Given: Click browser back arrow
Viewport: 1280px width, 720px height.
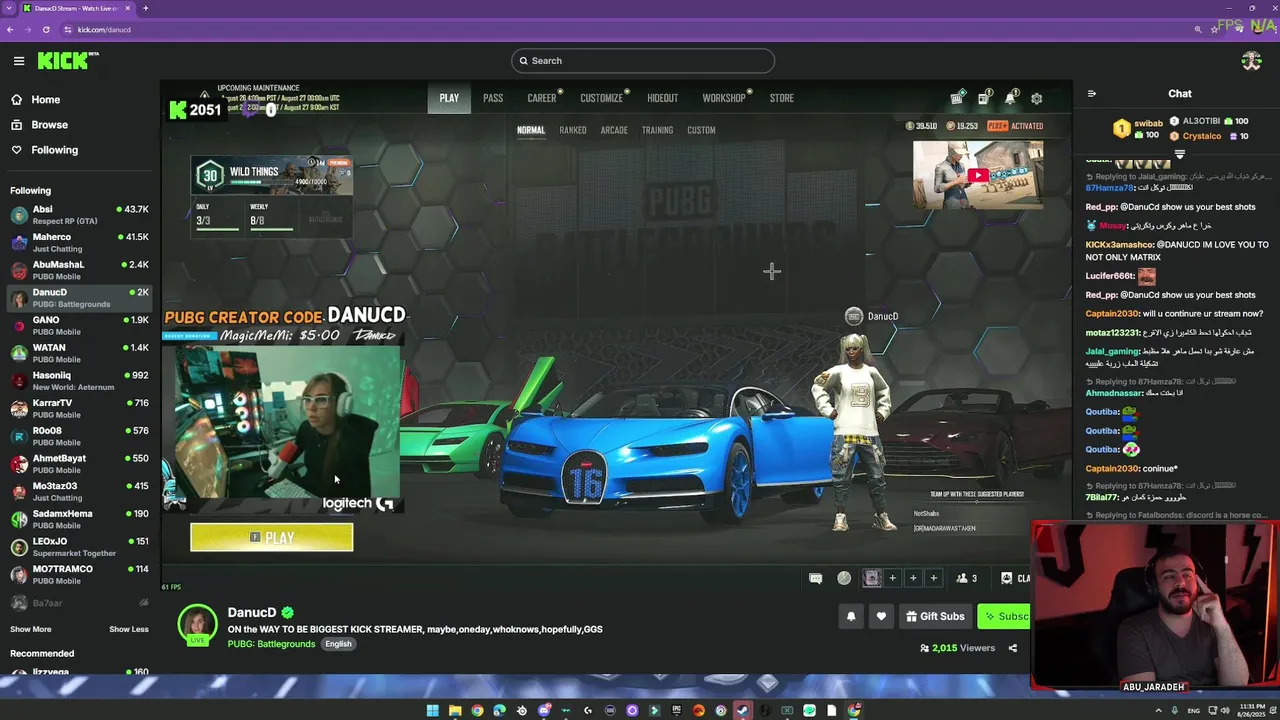Looking at the screenshot, I should pos(10,30).
